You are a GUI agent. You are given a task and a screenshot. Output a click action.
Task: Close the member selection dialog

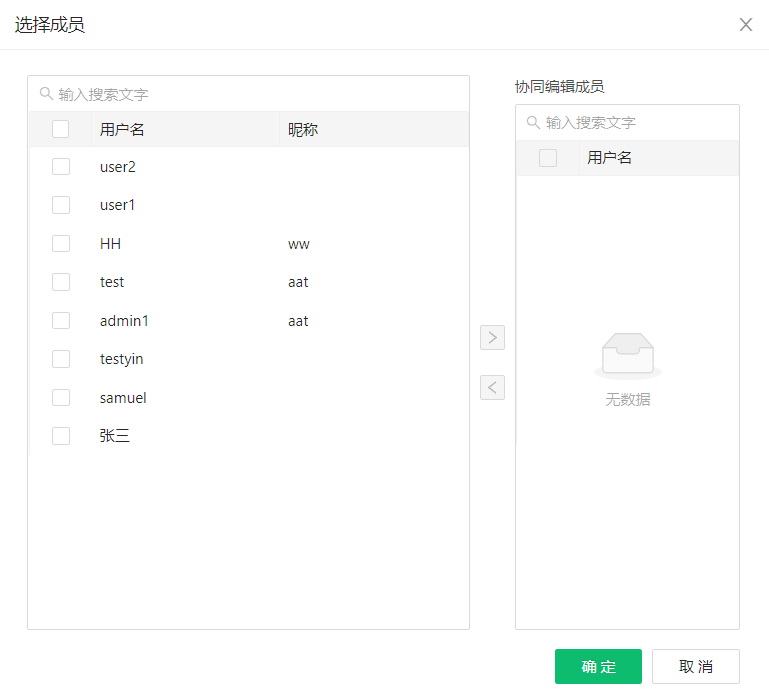pyautogui.click(x=746, y=25)
